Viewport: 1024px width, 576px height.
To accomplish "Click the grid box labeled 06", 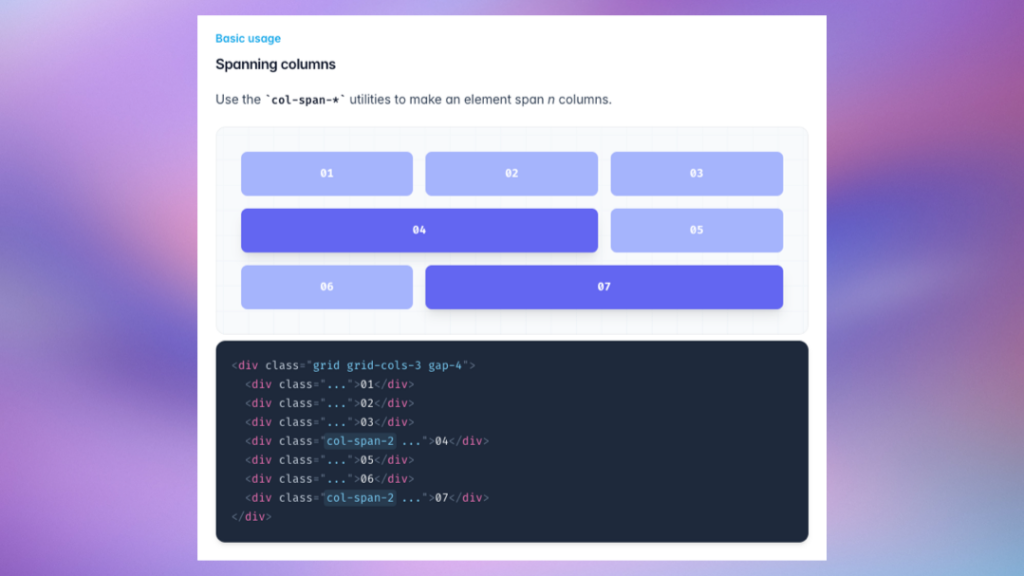I will point(326,287).
